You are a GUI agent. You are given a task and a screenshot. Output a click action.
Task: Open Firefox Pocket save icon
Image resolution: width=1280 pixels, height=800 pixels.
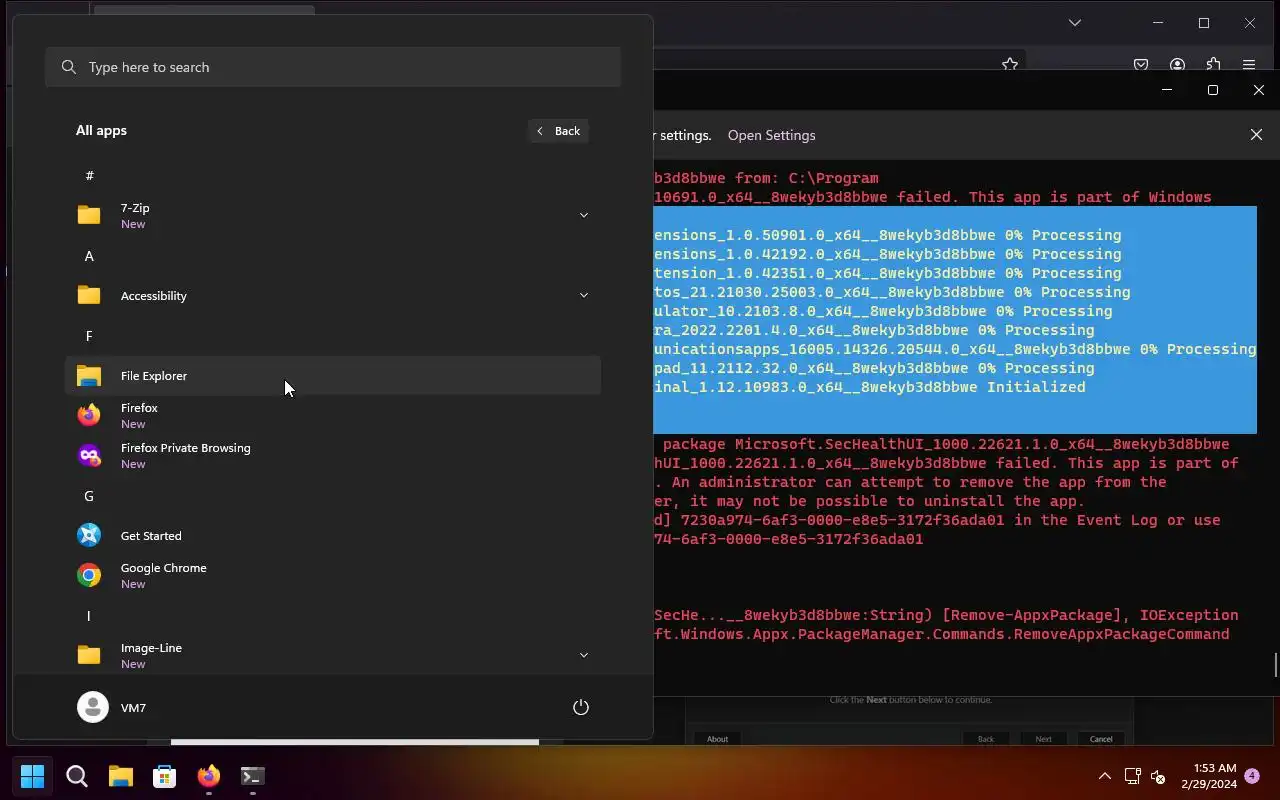click(1141, 64)
